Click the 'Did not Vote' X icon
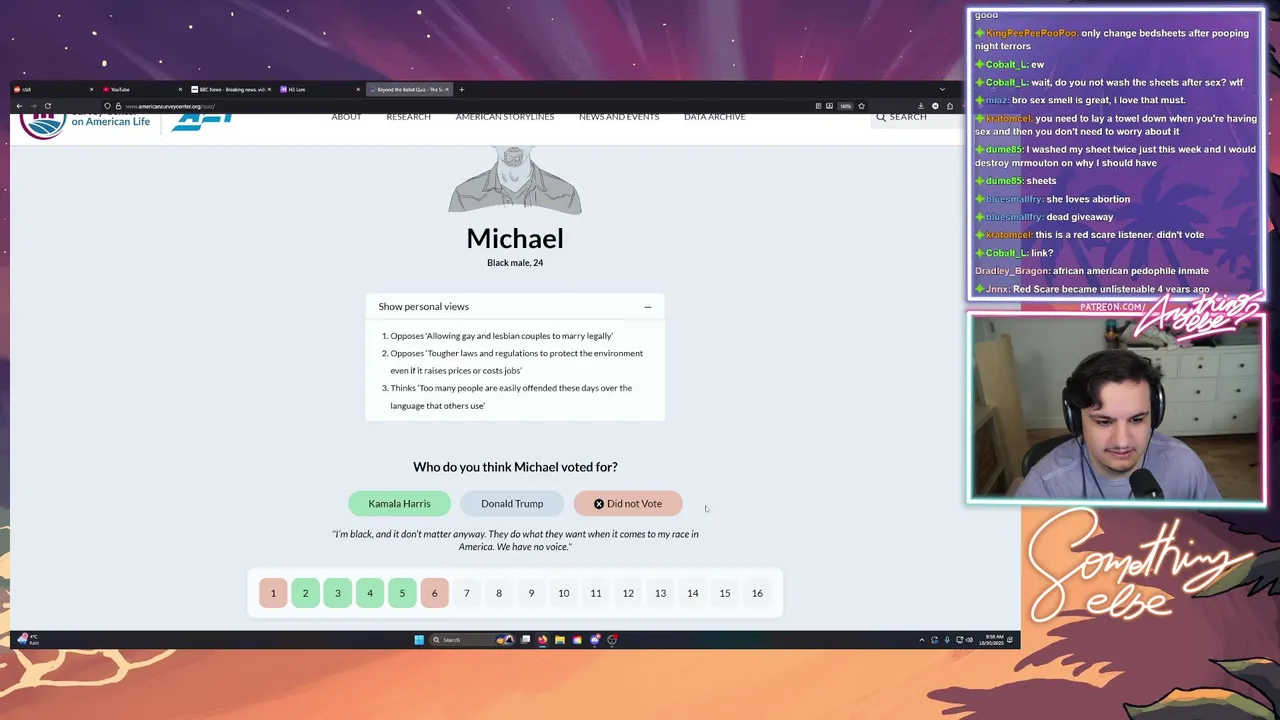 599,504
